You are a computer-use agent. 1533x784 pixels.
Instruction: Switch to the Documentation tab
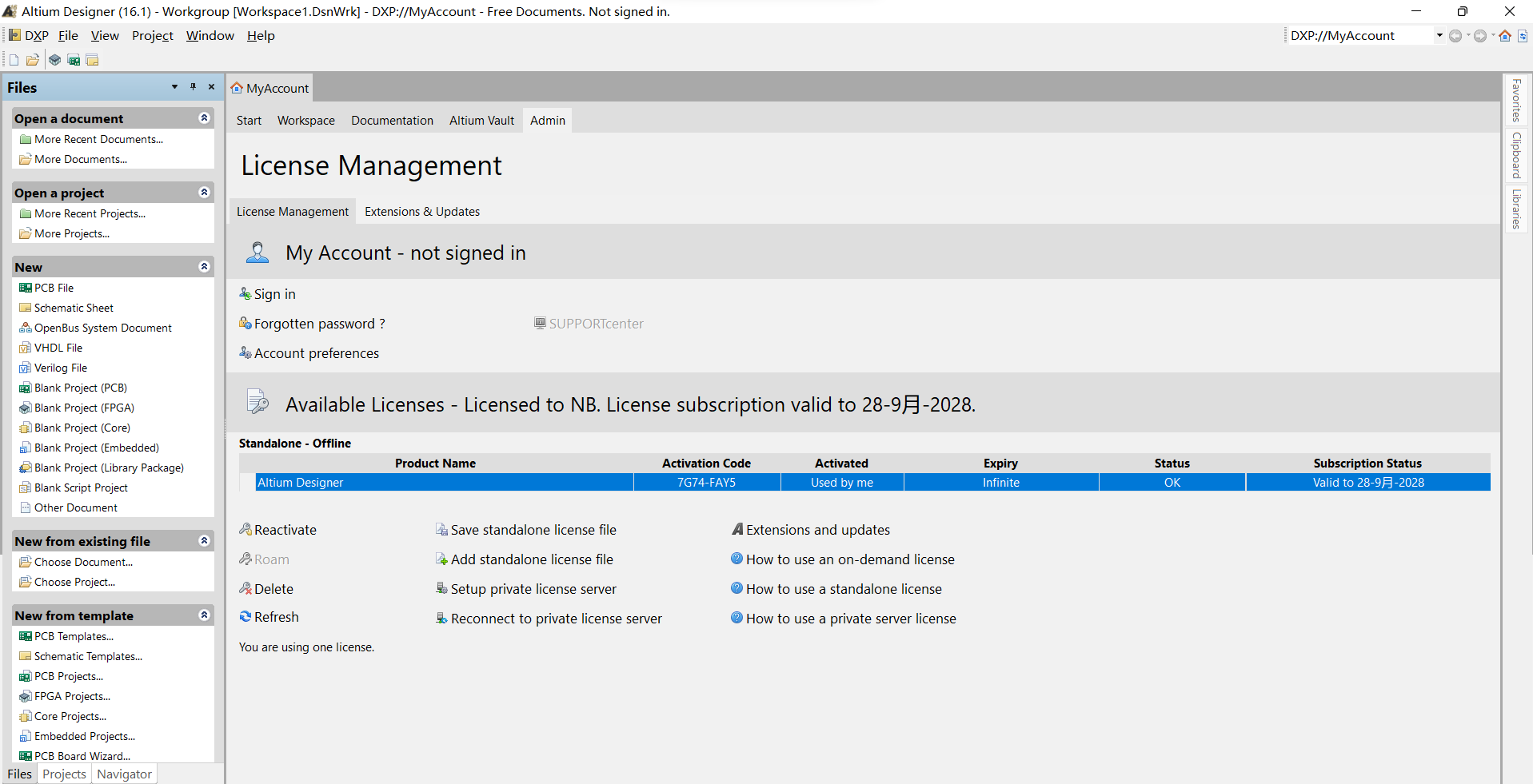[x=392, y=120]
